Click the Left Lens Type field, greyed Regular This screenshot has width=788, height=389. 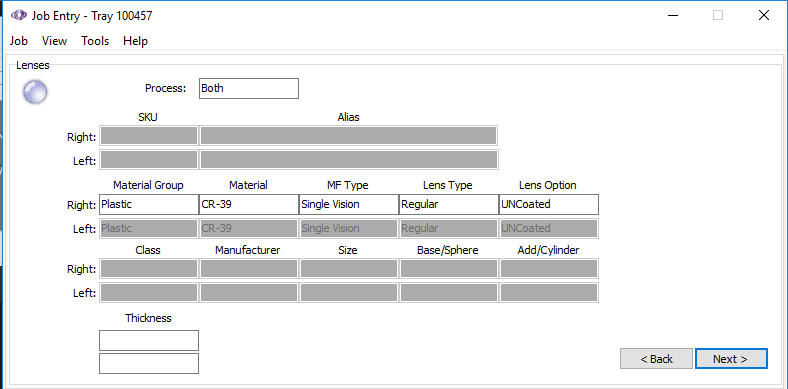449,228
